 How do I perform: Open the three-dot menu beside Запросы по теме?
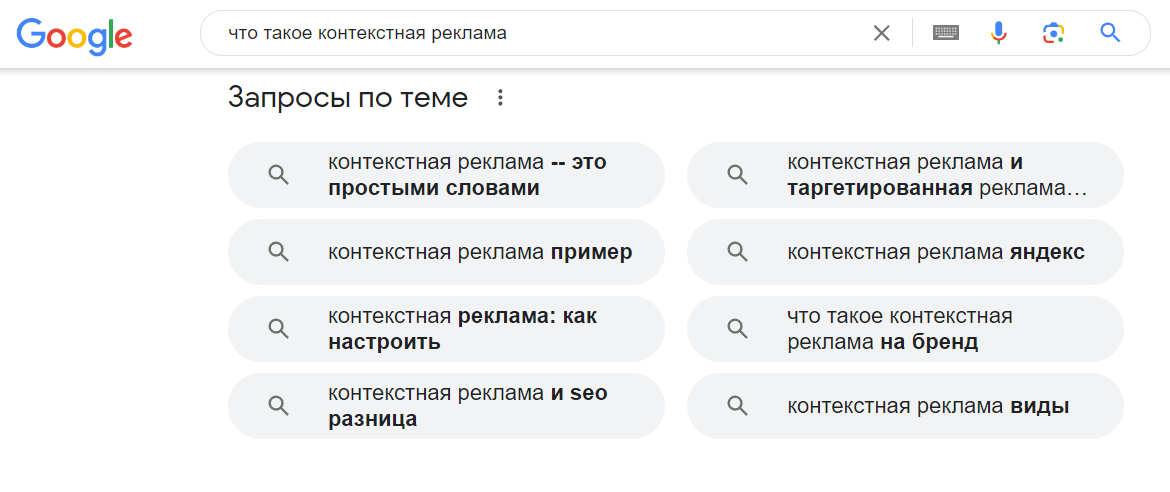(x=501, y=98)
